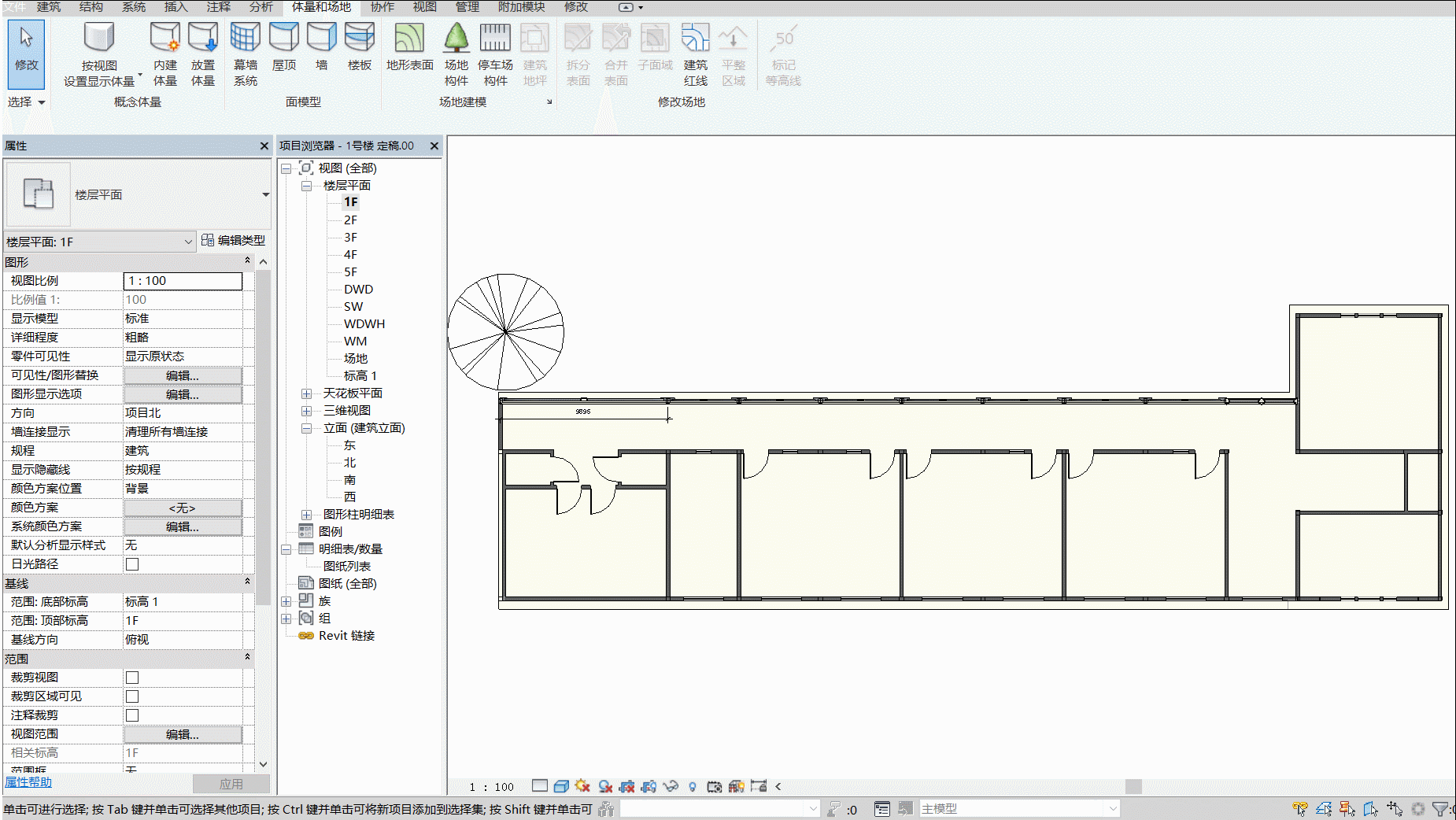Check the 裁剪视图 checkbox
This screenshot has height=820, width=1456.
[x=132, y=678]
